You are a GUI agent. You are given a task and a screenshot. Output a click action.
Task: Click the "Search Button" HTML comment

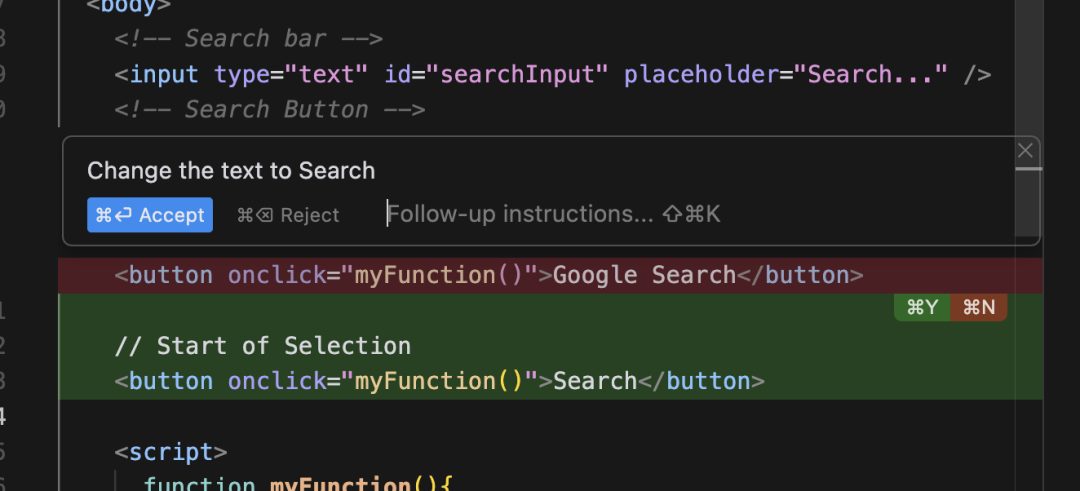click(269, 109)
